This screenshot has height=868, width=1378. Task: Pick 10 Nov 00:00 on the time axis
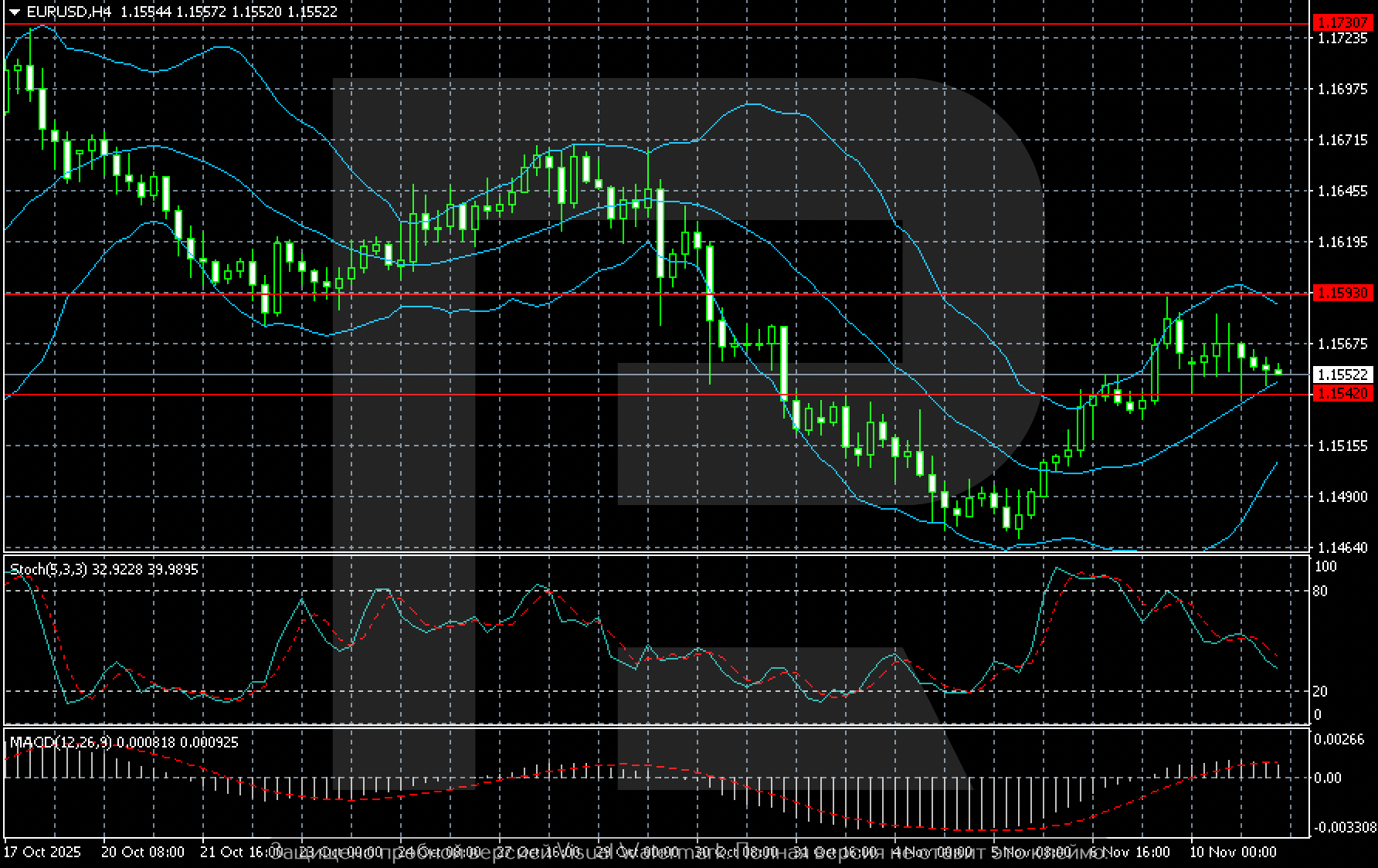click(x=1233, y=852)
